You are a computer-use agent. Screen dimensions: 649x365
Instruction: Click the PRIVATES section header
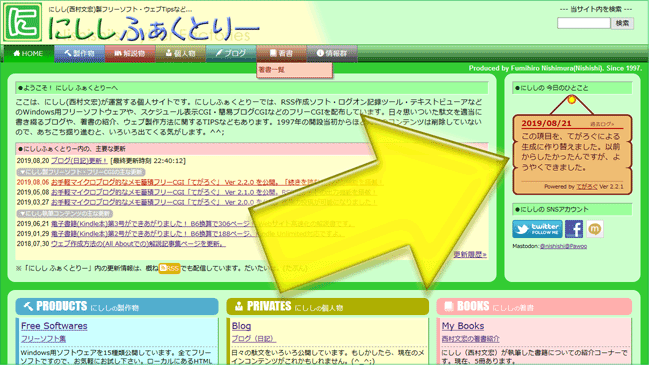tap(328, 306)
